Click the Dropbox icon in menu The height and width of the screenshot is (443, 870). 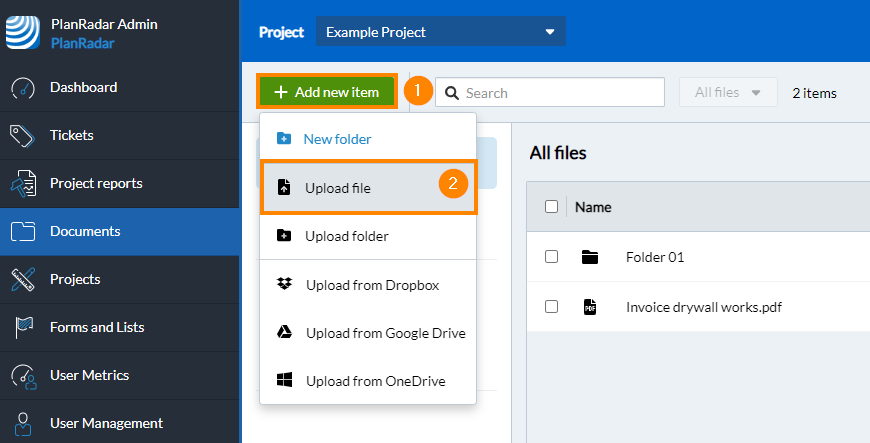[x=284, y=285]
